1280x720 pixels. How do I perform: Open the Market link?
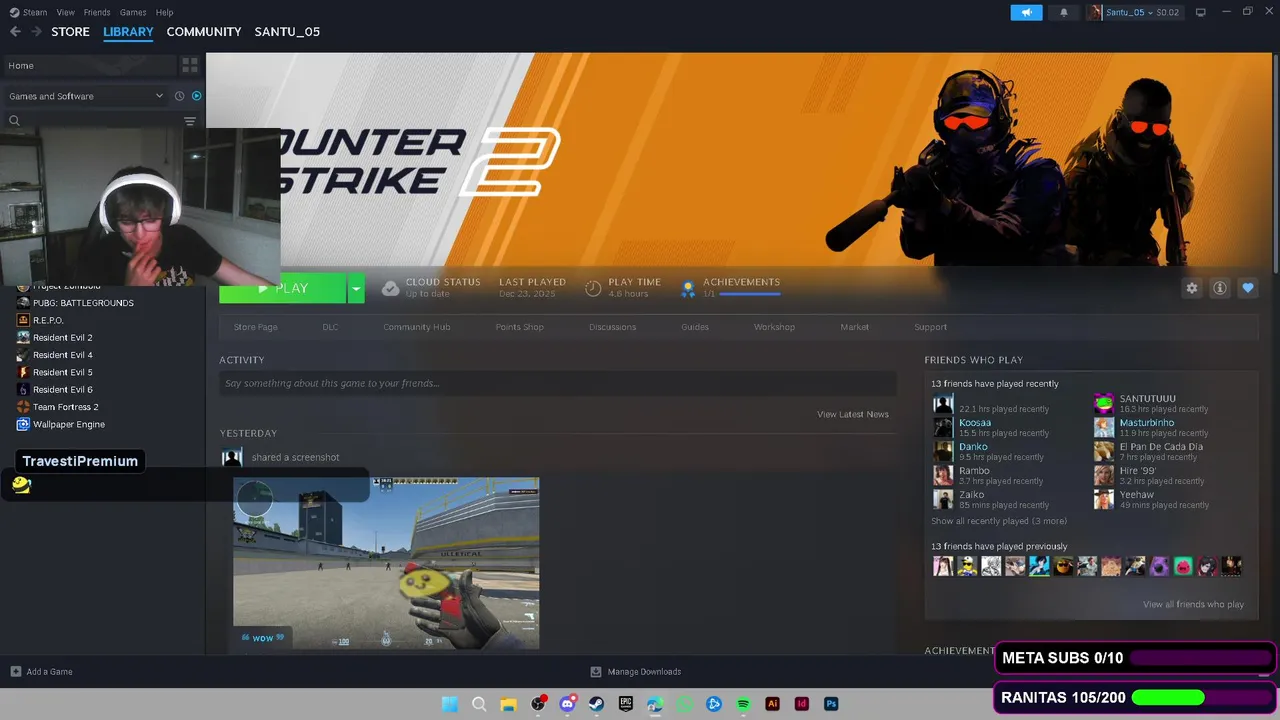point(855,327)
